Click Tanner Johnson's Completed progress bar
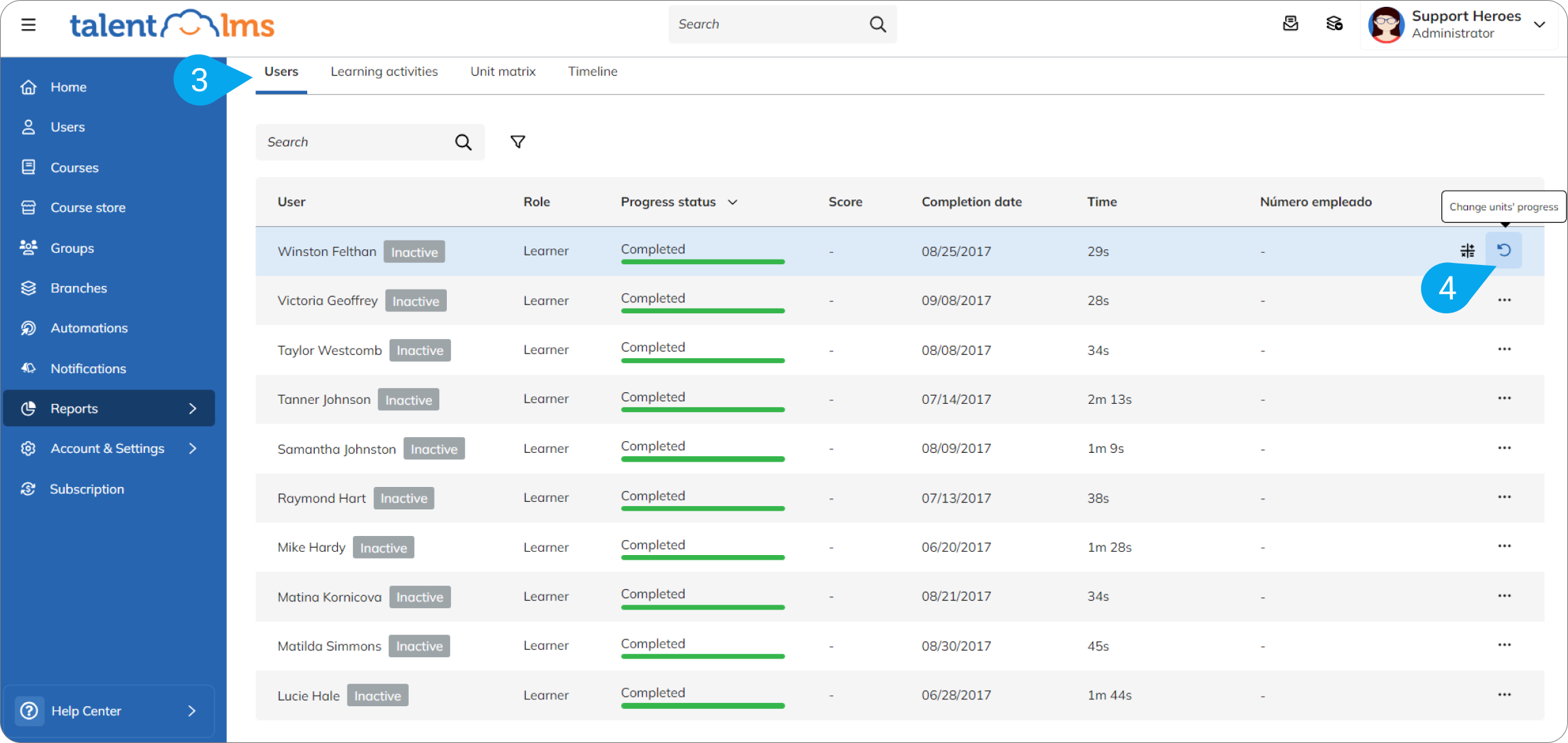The height and width of the screenshot is (743, 1568). [x=703, y=409]
